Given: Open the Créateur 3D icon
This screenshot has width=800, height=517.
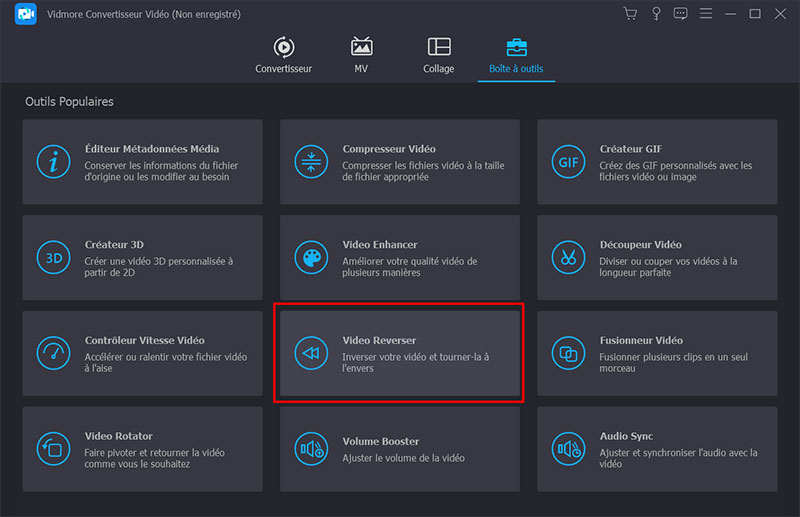Looking at the screenshot, I should coord(54,257).
